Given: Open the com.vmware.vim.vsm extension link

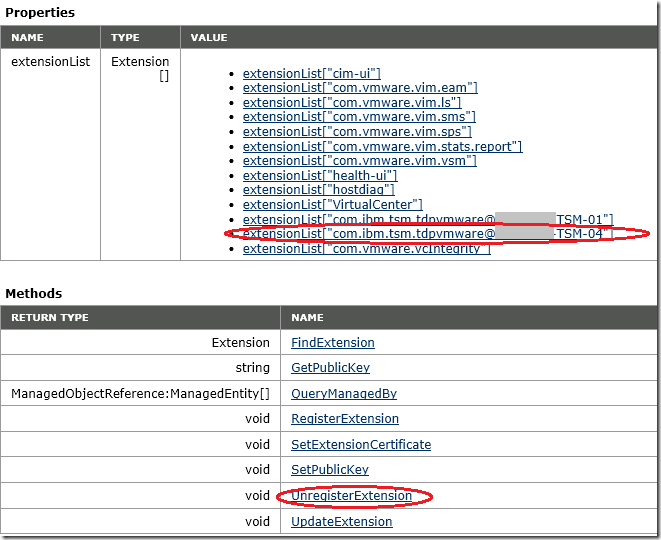Looking at the screenshot, I should pos(358,160).
